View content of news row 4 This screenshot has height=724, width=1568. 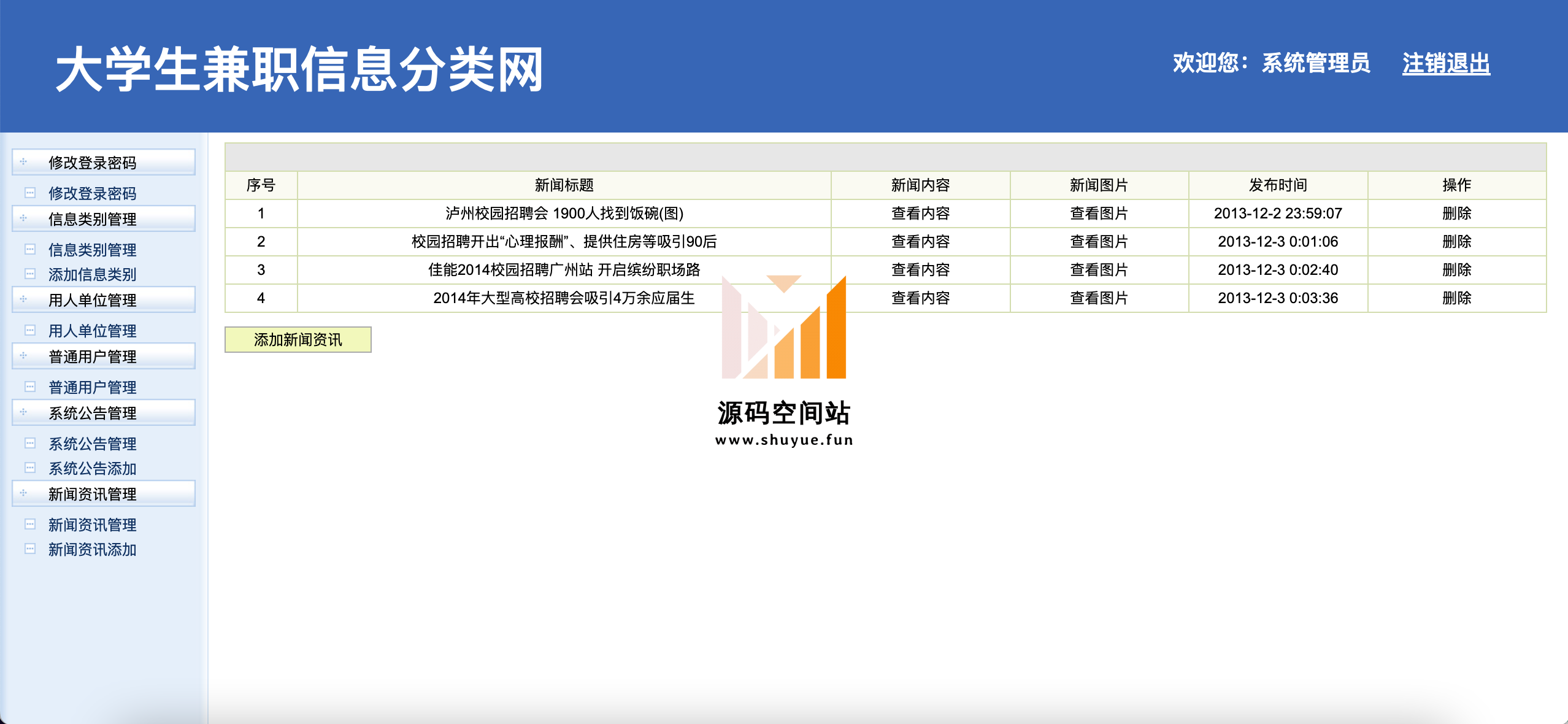click(x=920, y=298)
